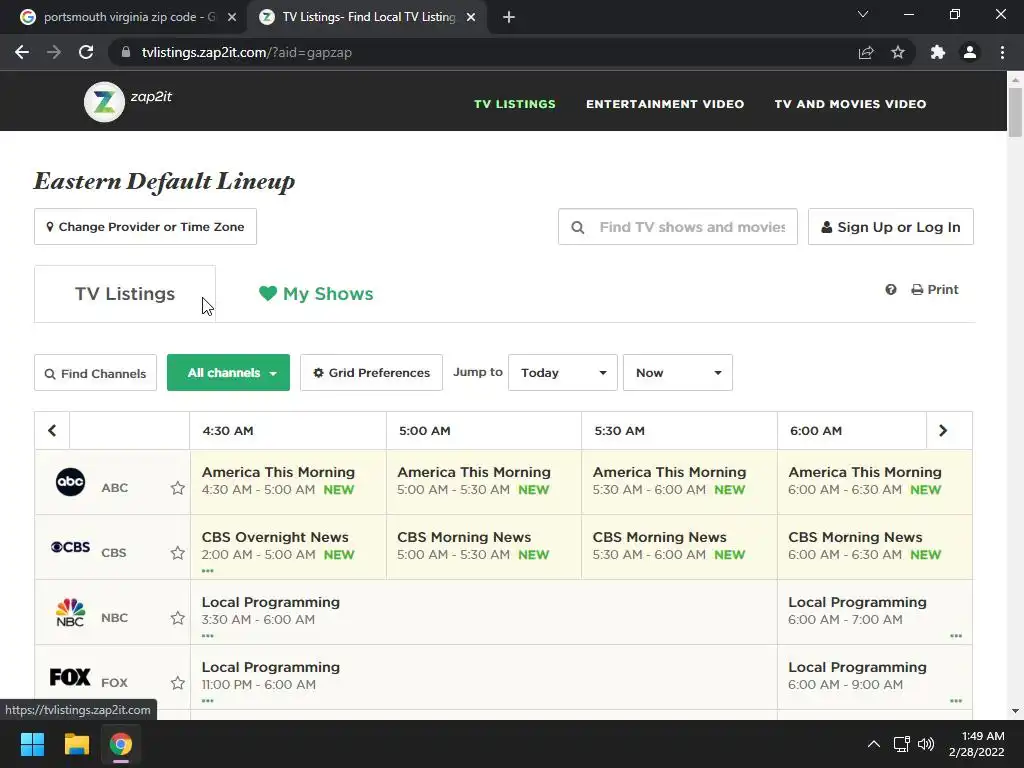The width and height of the screenshot is (1024, 768).
Task: Expand NBC 3:30 AM Local Programming dots
Action: tap(208, 636)
